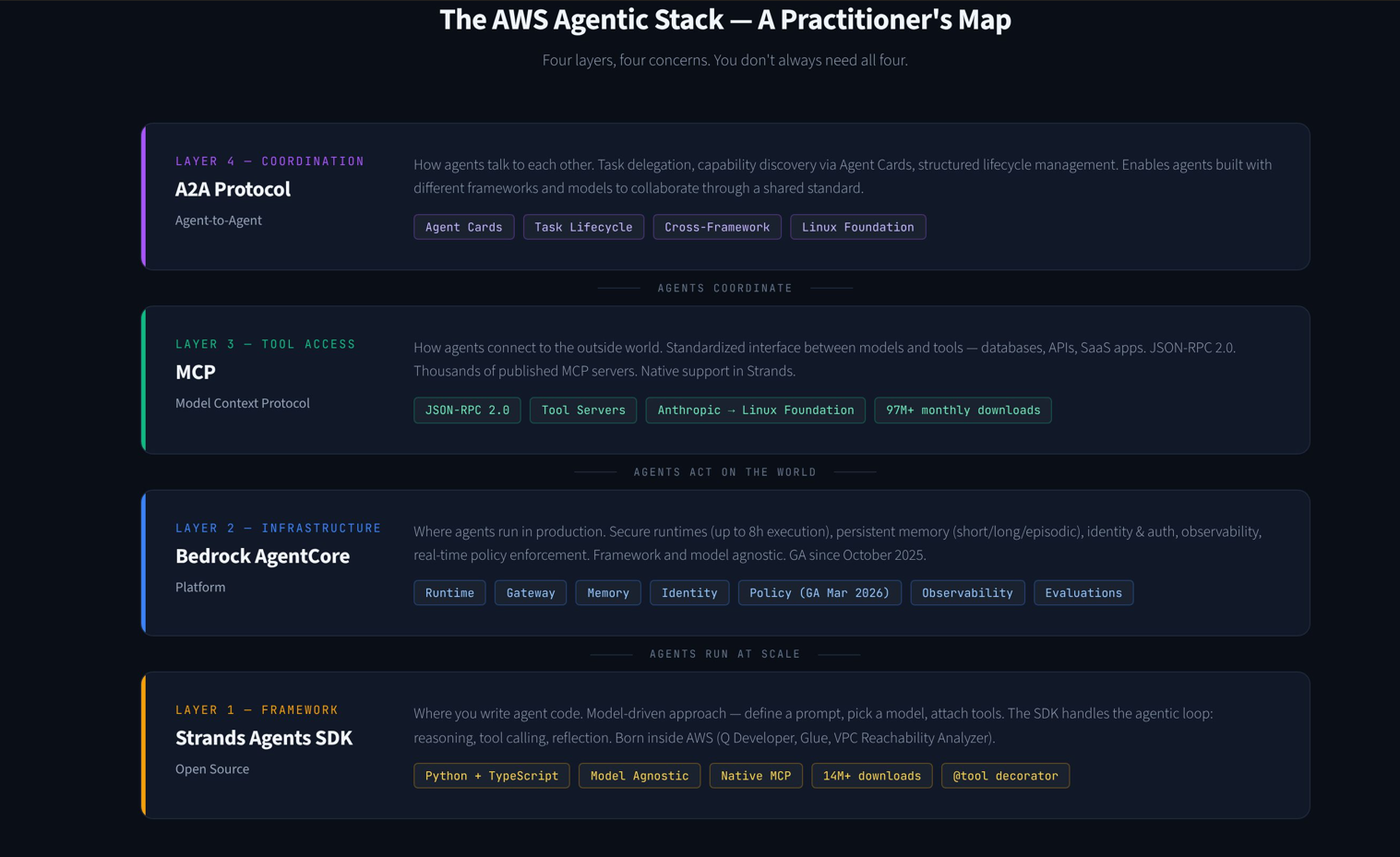Click the Anthropic → Linux Foundation tag
This screenshot has height=857, width=1400.
756,410
